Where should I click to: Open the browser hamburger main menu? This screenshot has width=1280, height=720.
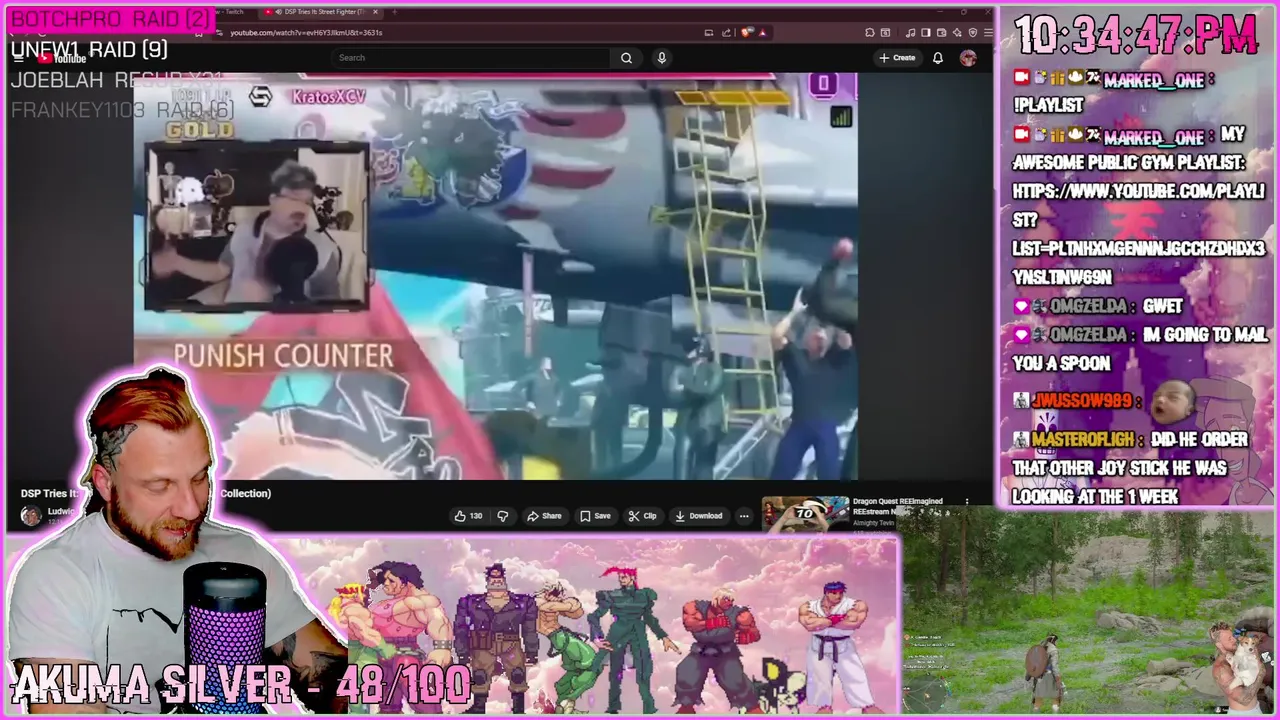point(988,33)
